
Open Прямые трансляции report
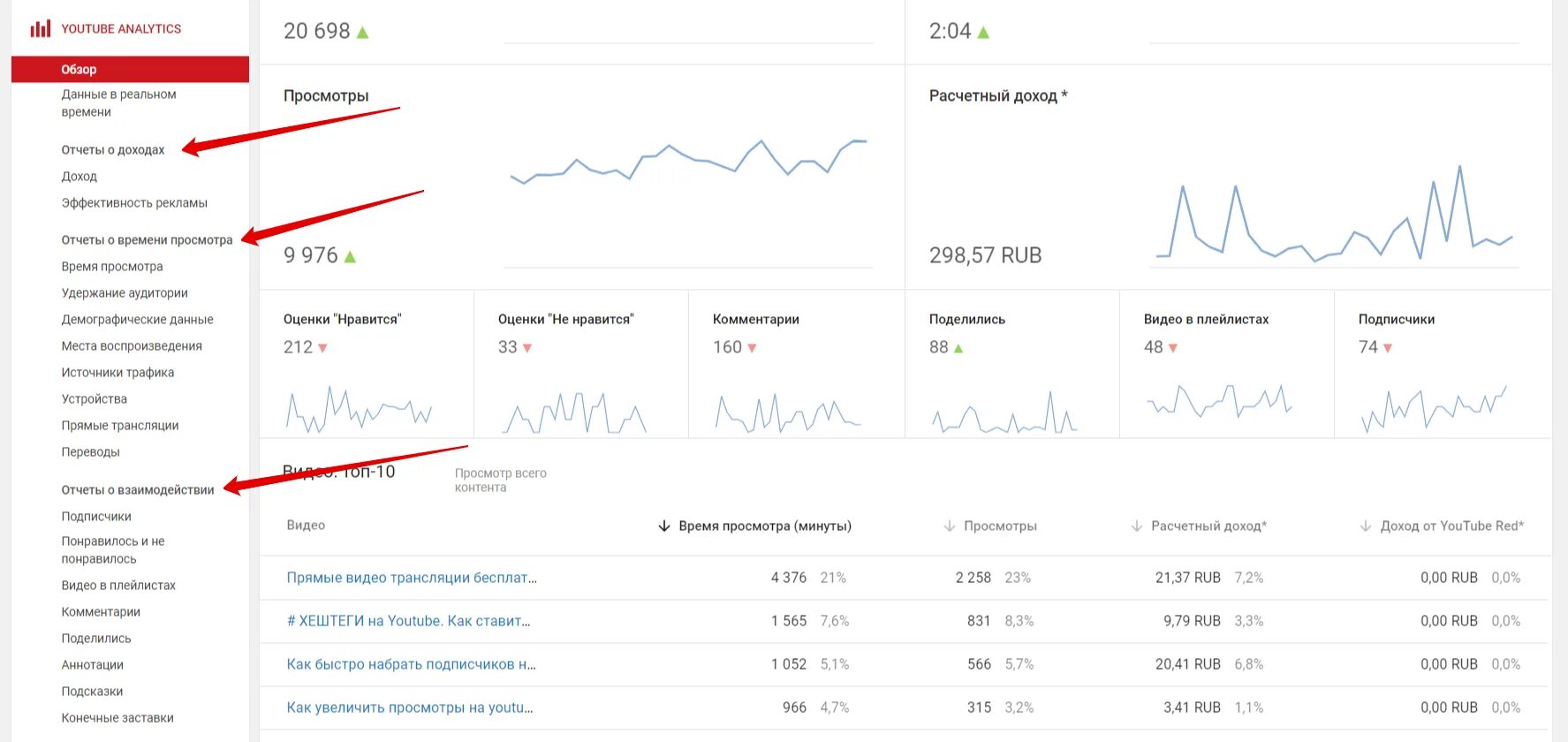(x=120, y=426)
